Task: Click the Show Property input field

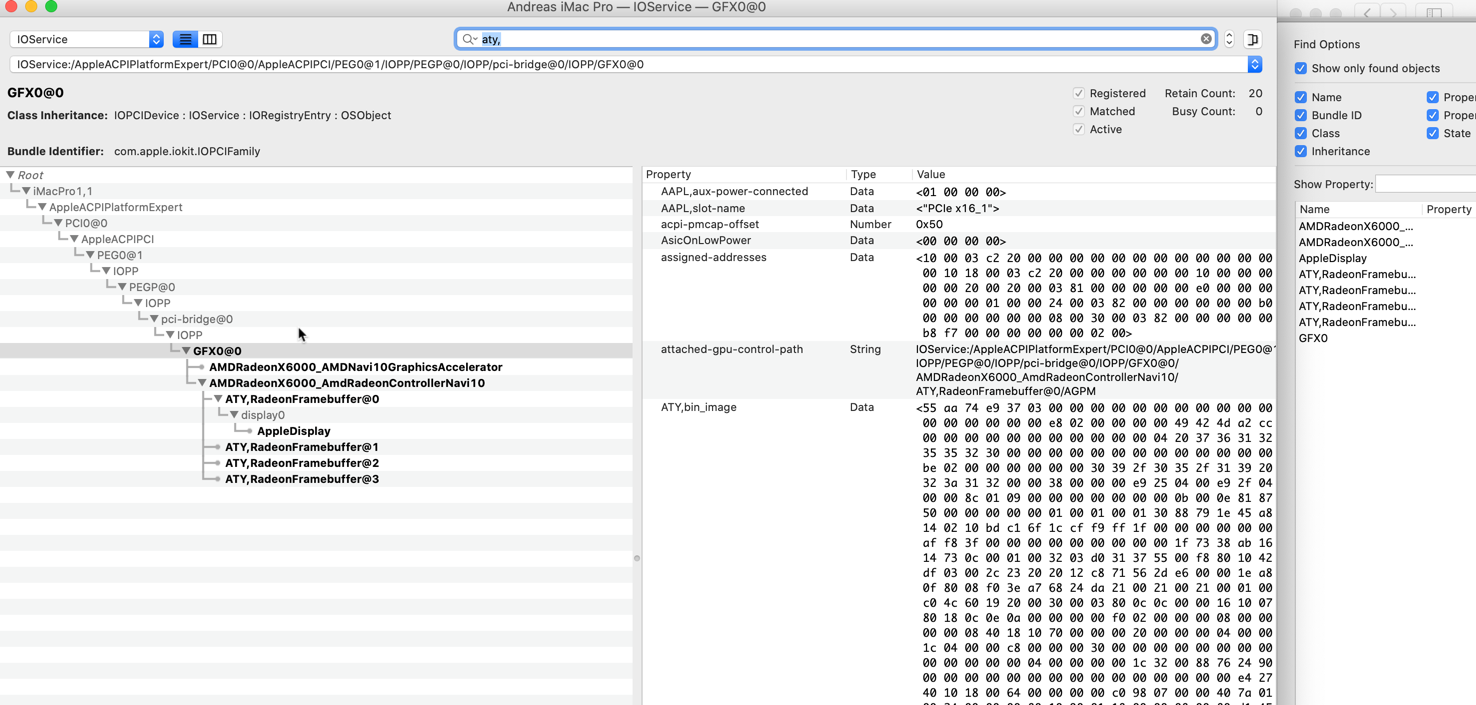Action: (x=1425, y=184)
